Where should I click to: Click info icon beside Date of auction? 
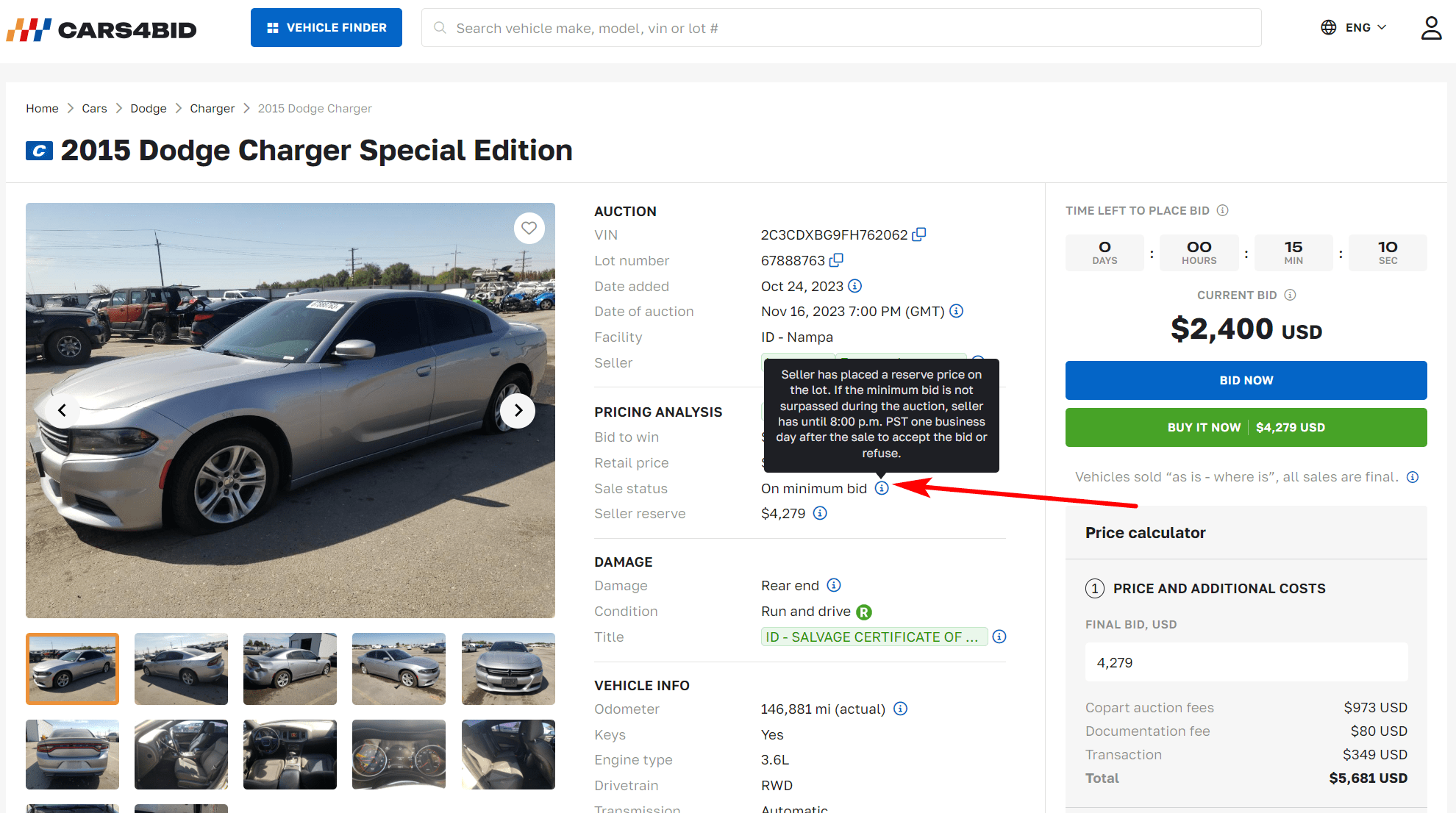point(956,311)
